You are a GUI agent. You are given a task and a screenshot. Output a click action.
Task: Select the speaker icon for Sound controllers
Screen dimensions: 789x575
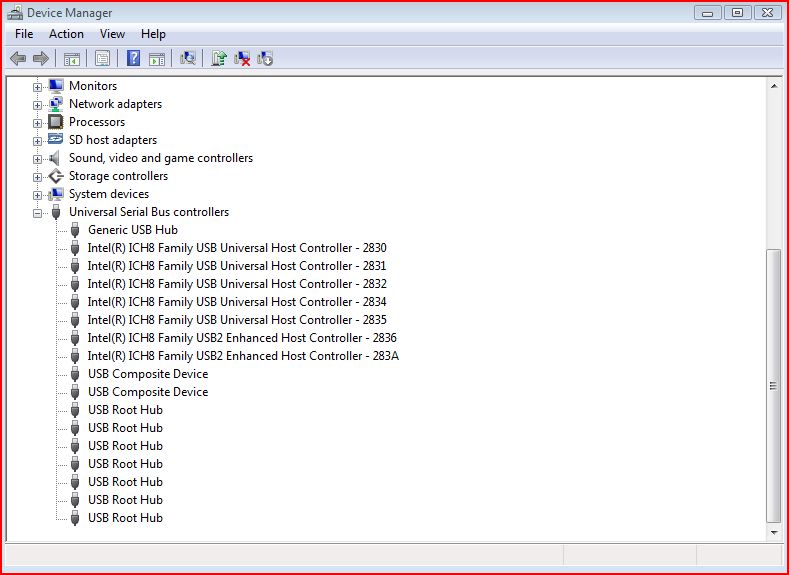point(55,158)
